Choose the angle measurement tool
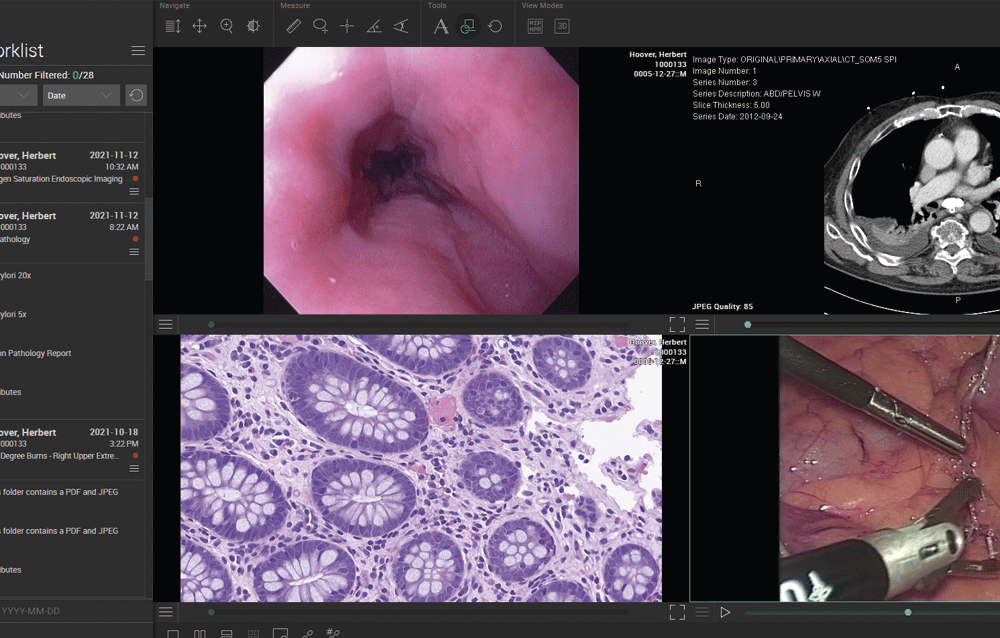Image resolution: width=1000 pixels, height=638 pixels. pos(374,26)
